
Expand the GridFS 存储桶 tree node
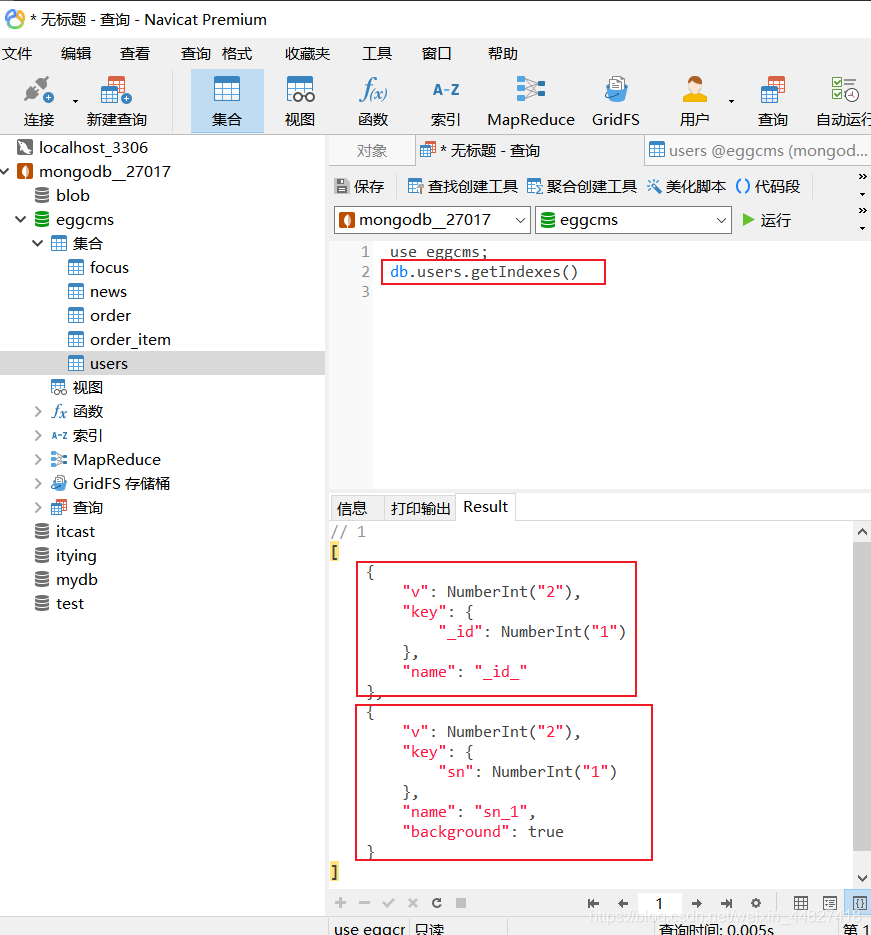(x=38, y=483)
